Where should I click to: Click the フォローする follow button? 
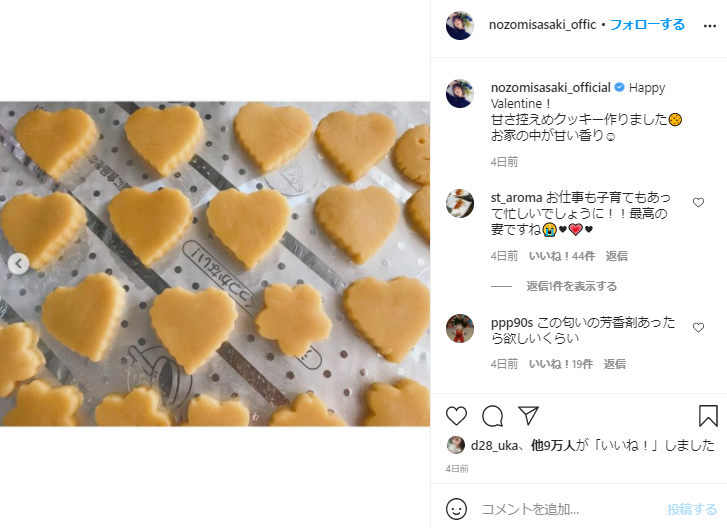point(647,25)
